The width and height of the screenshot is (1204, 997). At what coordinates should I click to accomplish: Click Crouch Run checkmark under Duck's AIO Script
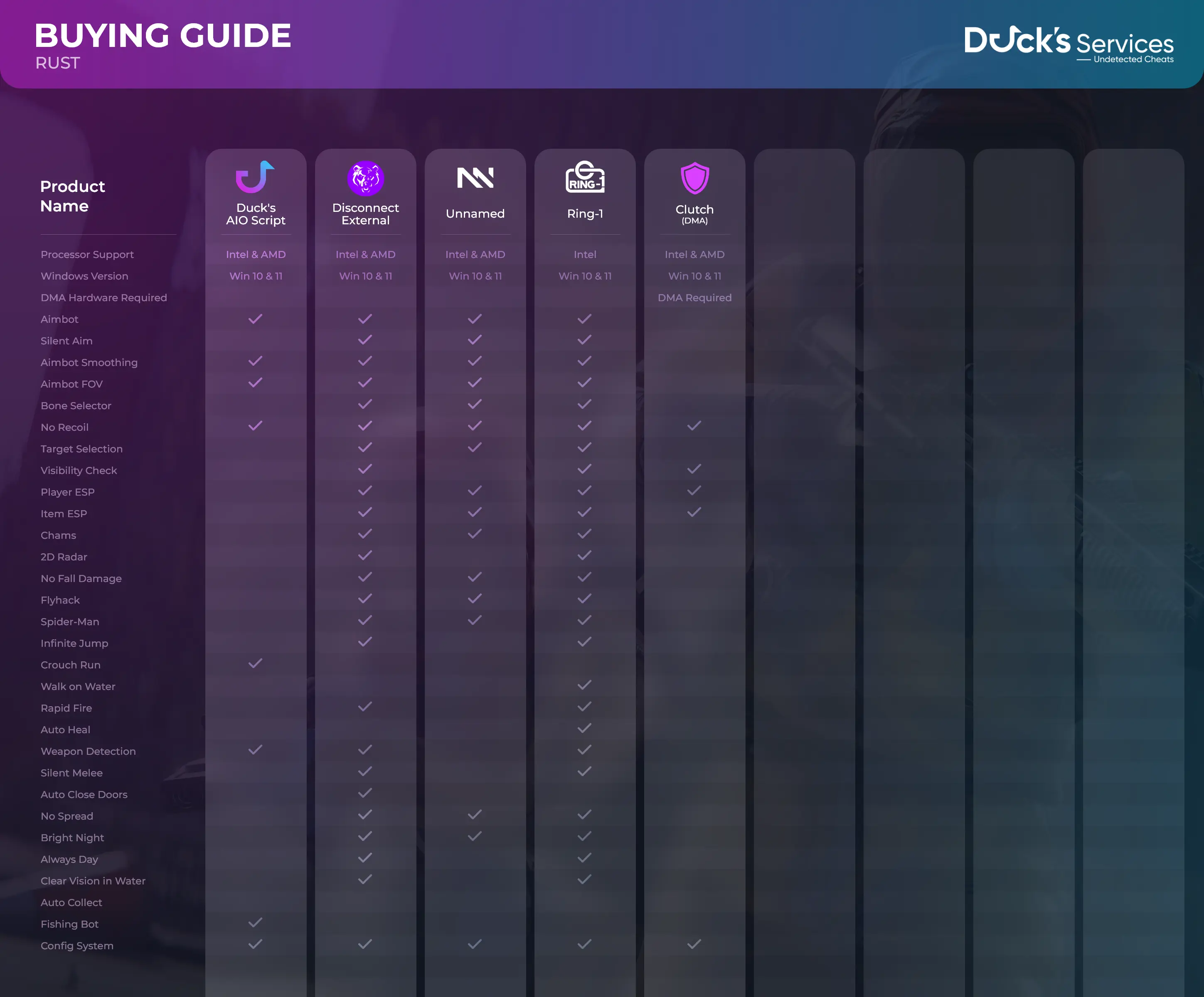[255, 663]
